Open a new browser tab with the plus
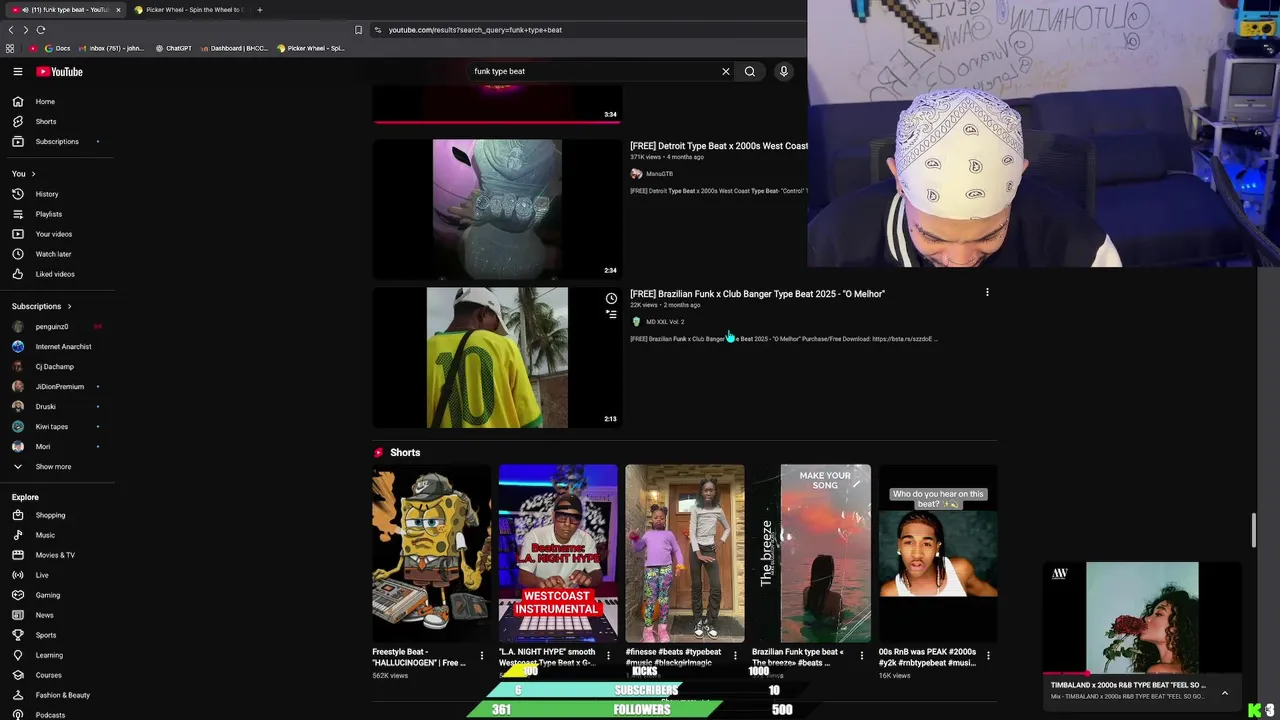Viewport: 1280px width, 720px height. (x=260, y=10)
